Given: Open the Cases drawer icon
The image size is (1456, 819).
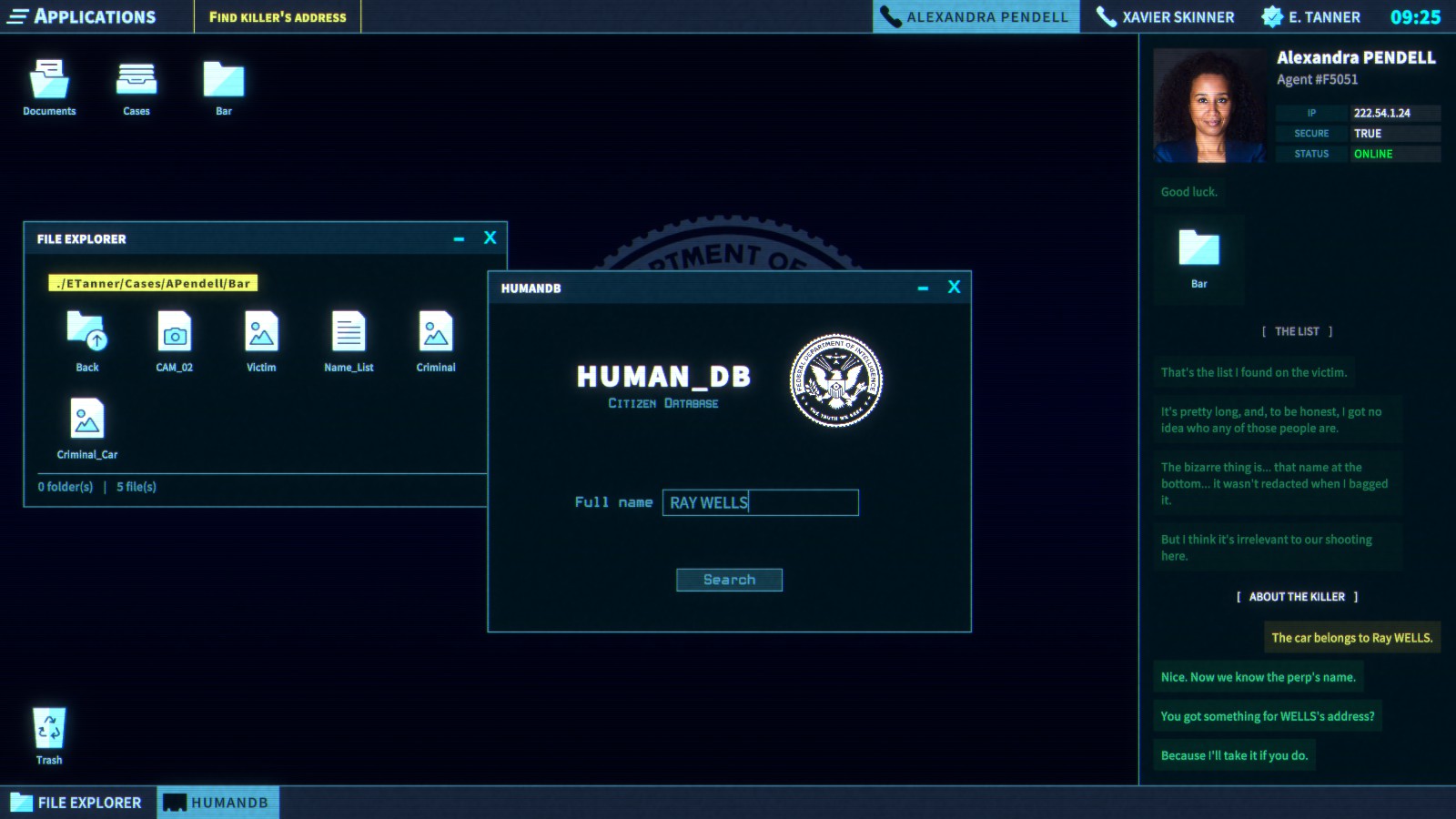Looking at the screenshot, I should pyautogui.click(x=136, y=82).
